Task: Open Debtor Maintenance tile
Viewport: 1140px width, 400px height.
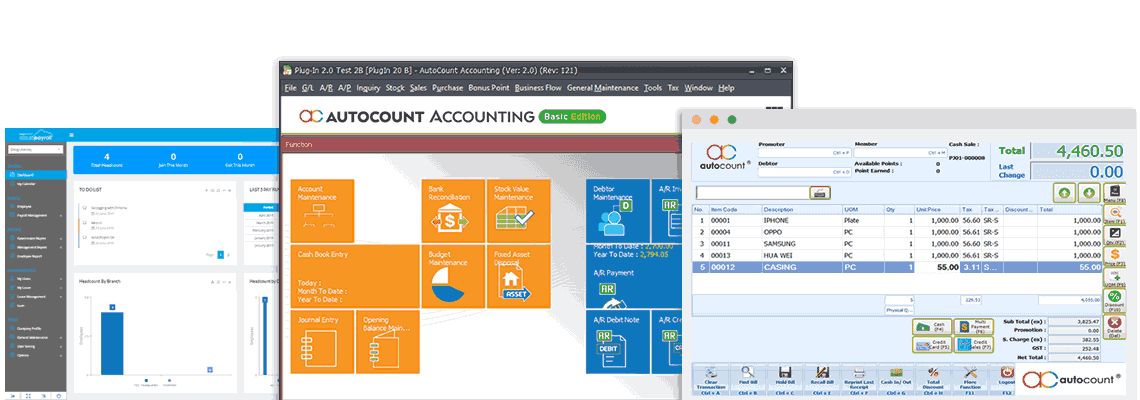Action: pos(617,211)
